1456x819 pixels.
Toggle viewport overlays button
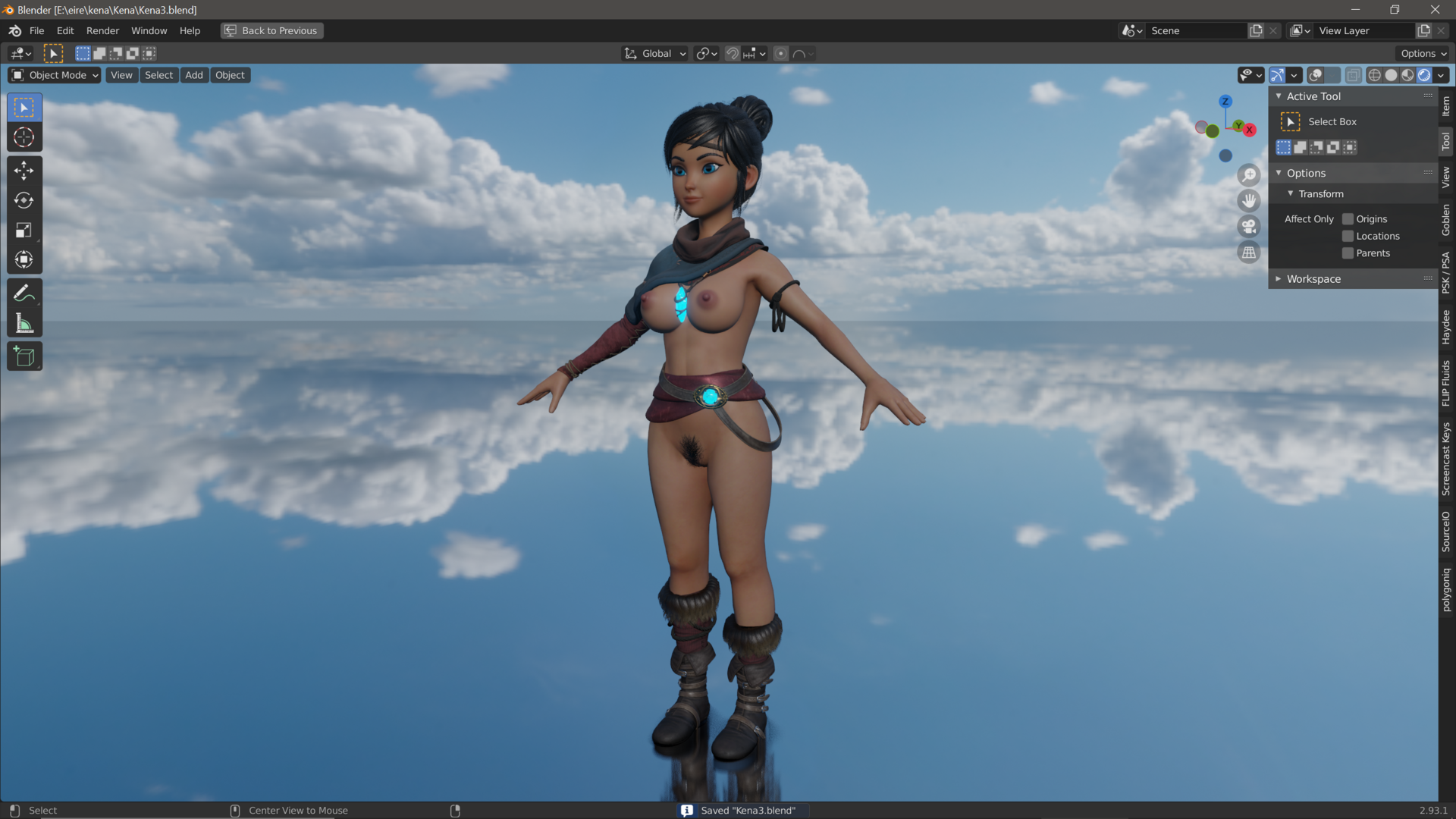point(1316,75)
